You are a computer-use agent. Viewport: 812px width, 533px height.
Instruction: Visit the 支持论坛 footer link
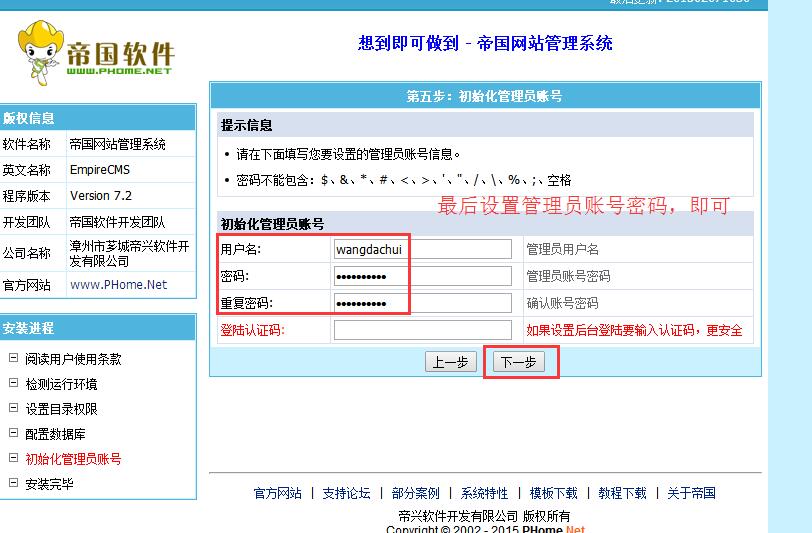point(346,493)
